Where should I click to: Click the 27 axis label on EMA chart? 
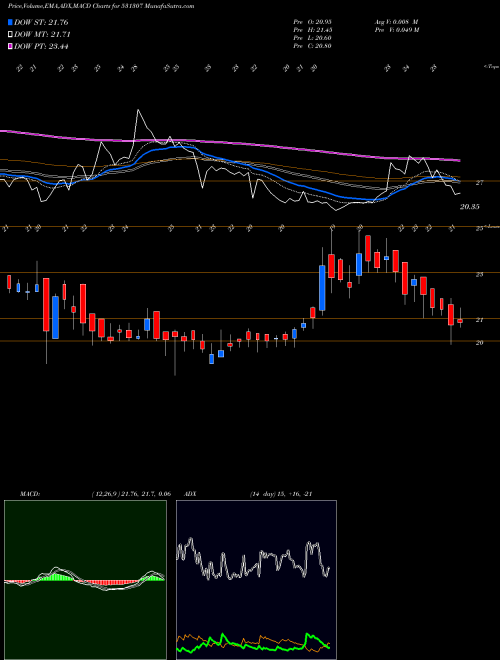tap(479, 183)
